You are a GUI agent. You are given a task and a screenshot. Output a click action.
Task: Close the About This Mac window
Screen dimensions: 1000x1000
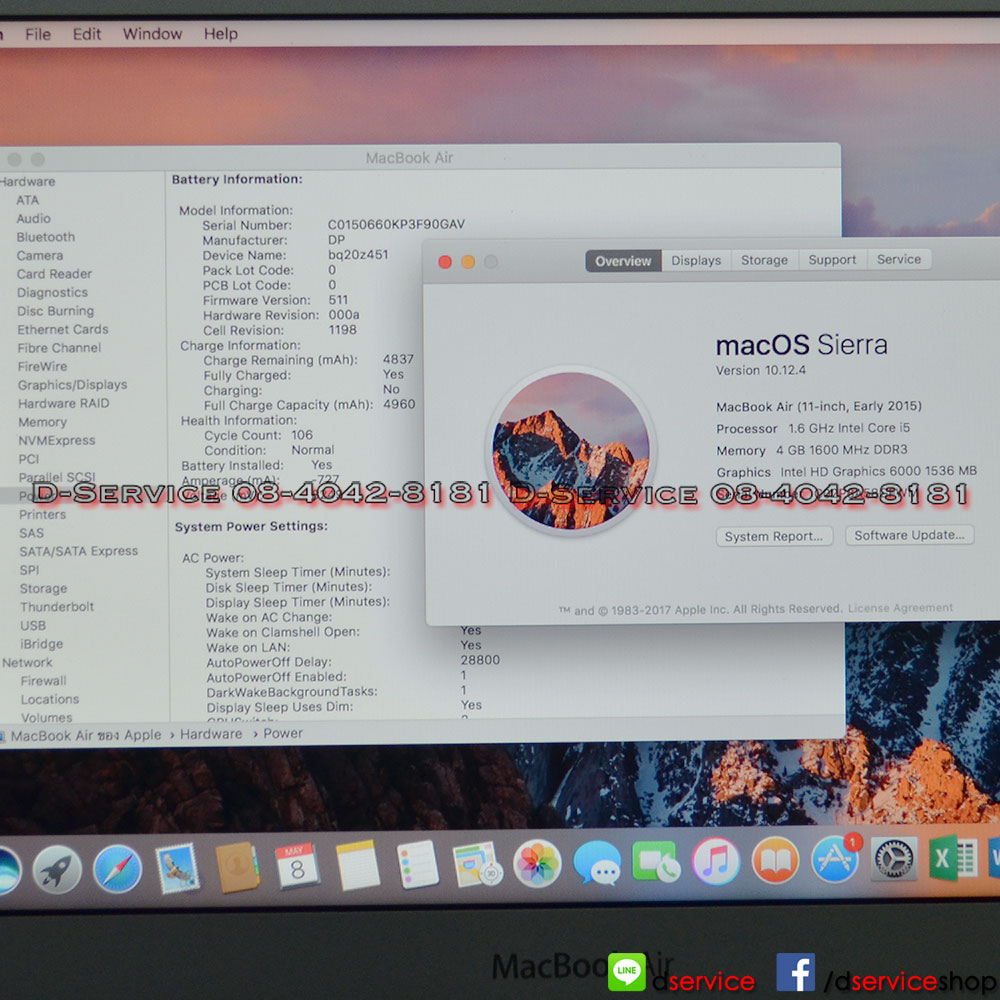pos(445,262)
